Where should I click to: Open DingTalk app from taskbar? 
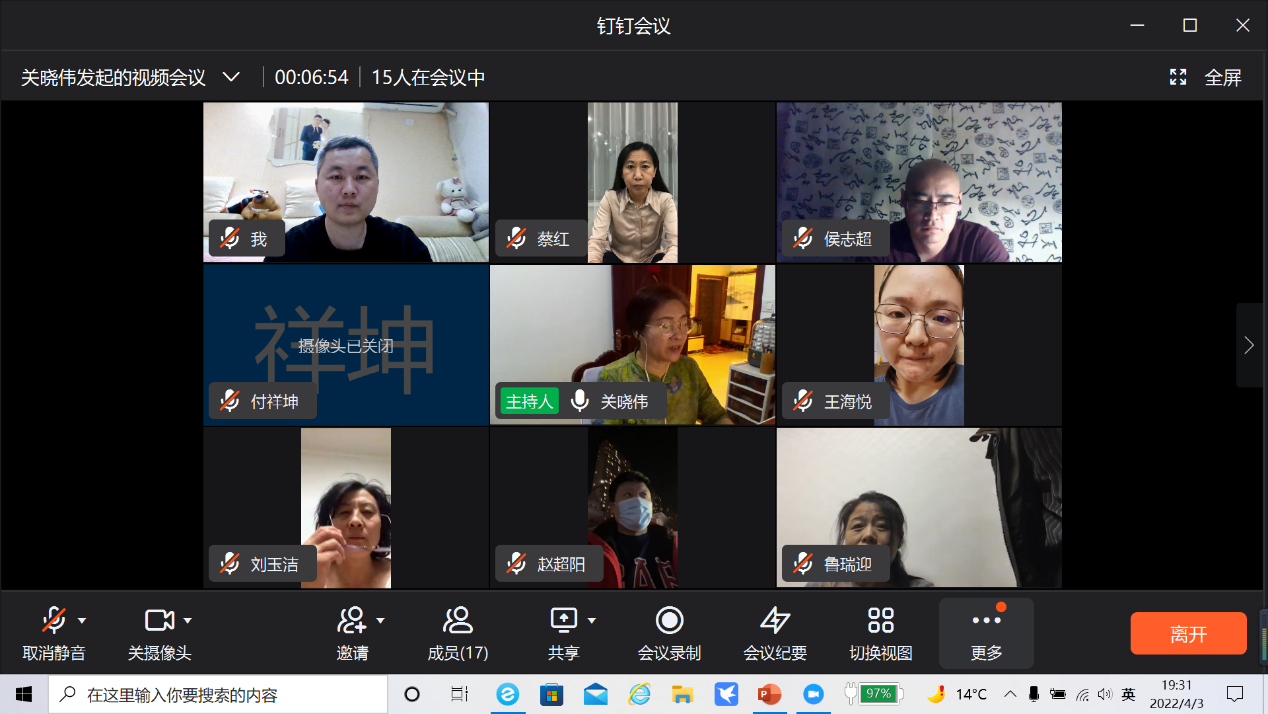tap(726, 694)
